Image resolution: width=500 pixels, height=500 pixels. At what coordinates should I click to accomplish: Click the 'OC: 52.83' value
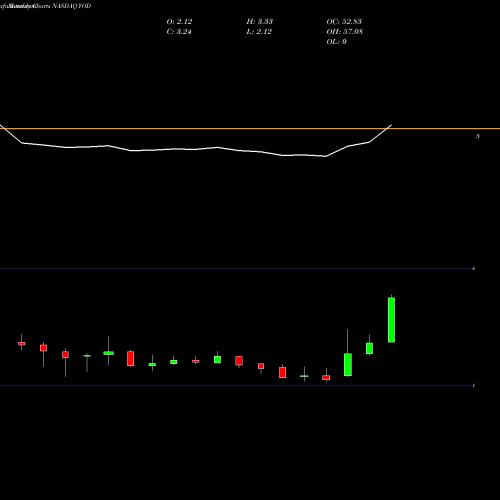(344, 21)
